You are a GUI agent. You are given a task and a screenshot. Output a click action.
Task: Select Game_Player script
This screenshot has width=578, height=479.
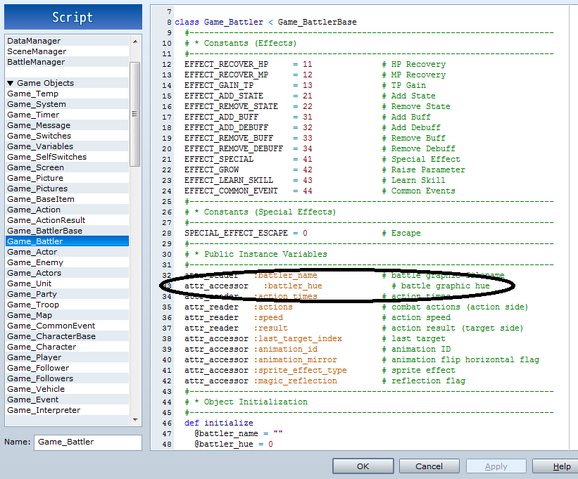pyautogui.click(x=67, y=358)
